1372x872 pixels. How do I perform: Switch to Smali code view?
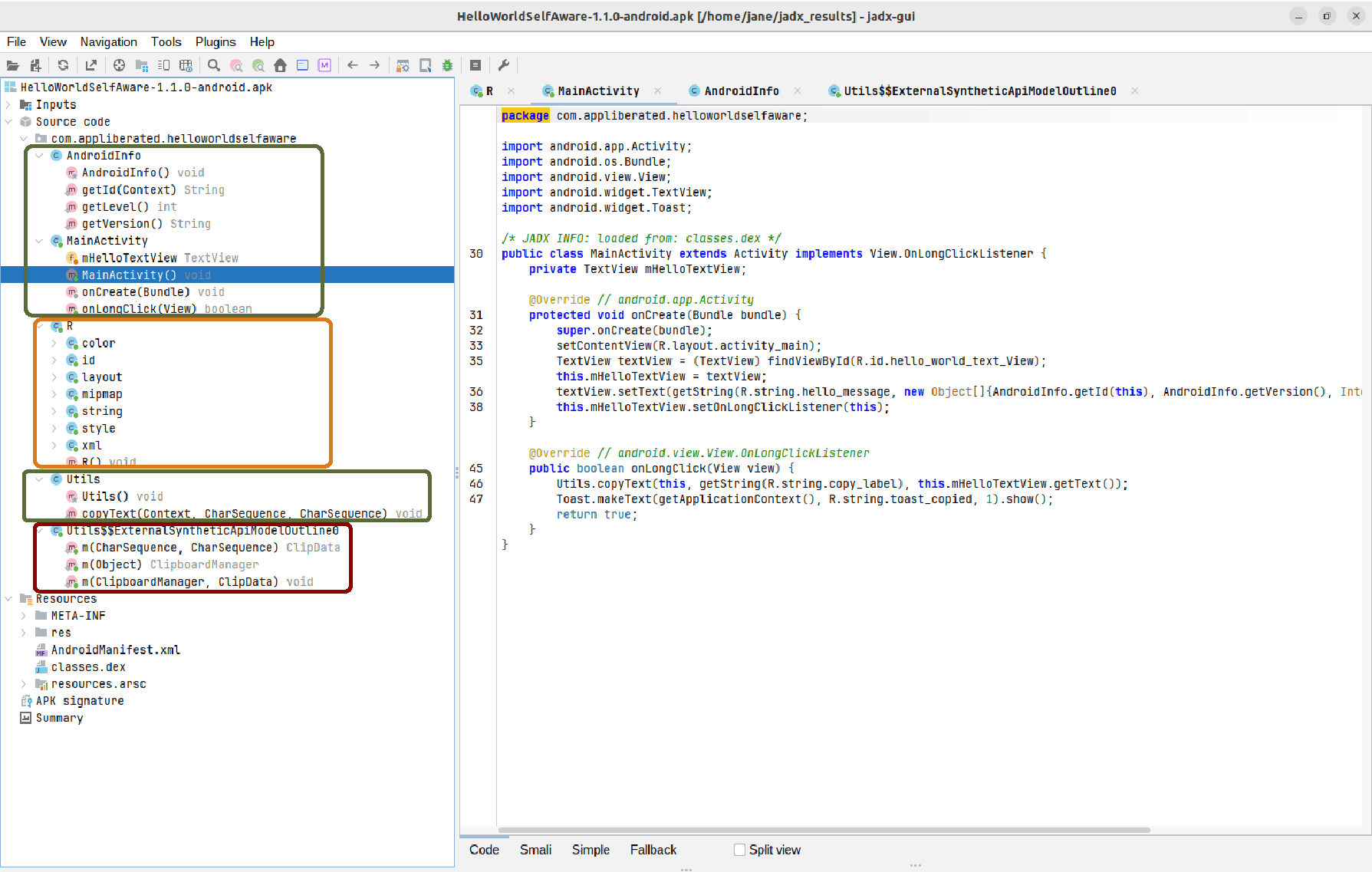pyautogui.click(x=535, y=850)
